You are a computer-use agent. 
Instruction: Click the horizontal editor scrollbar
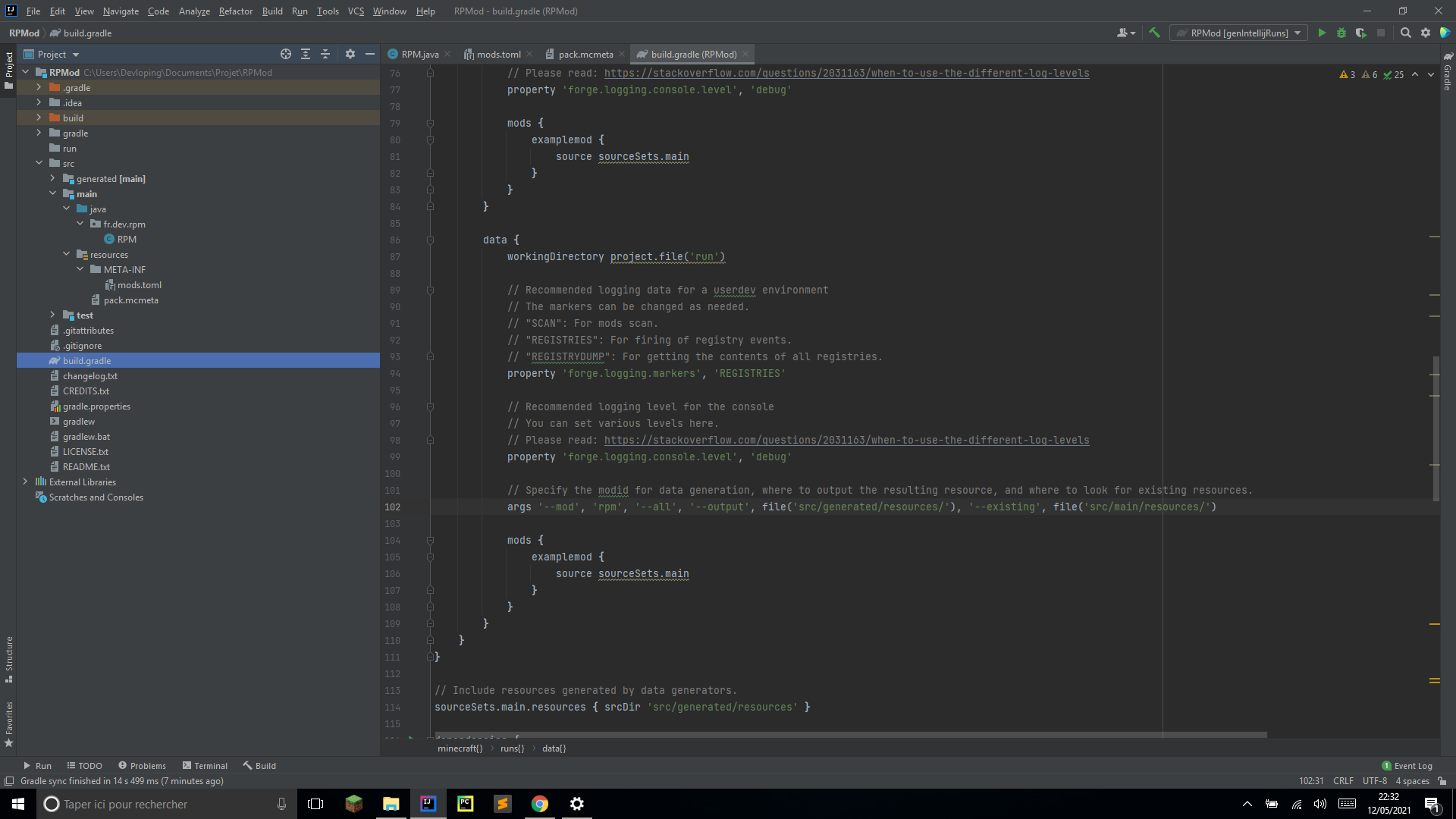coord(849,735)
